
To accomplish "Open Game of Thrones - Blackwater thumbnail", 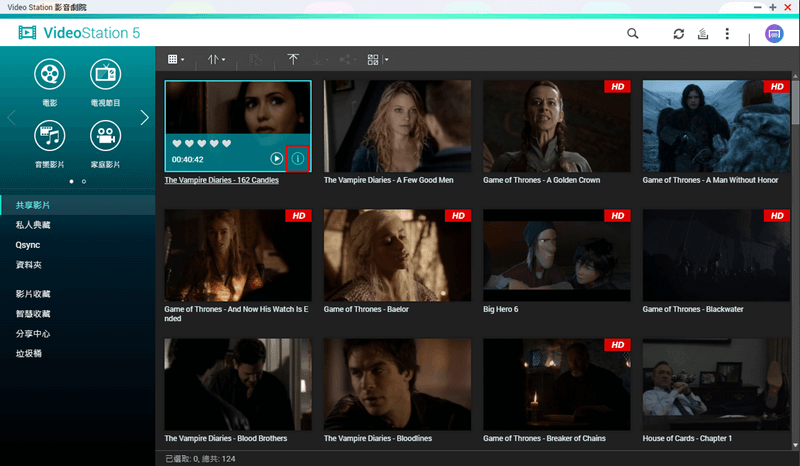I will pyautogui.click(x=716, y=255).
